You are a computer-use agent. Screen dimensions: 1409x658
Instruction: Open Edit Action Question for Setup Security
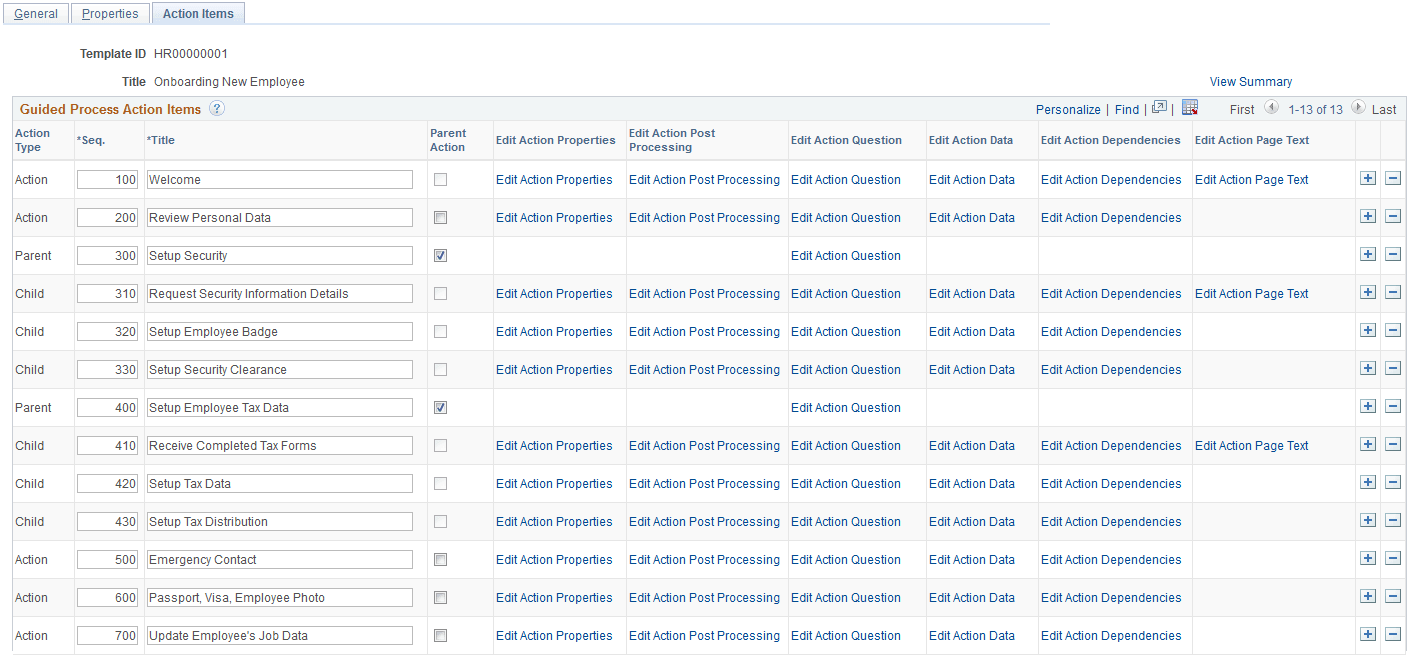846,255
